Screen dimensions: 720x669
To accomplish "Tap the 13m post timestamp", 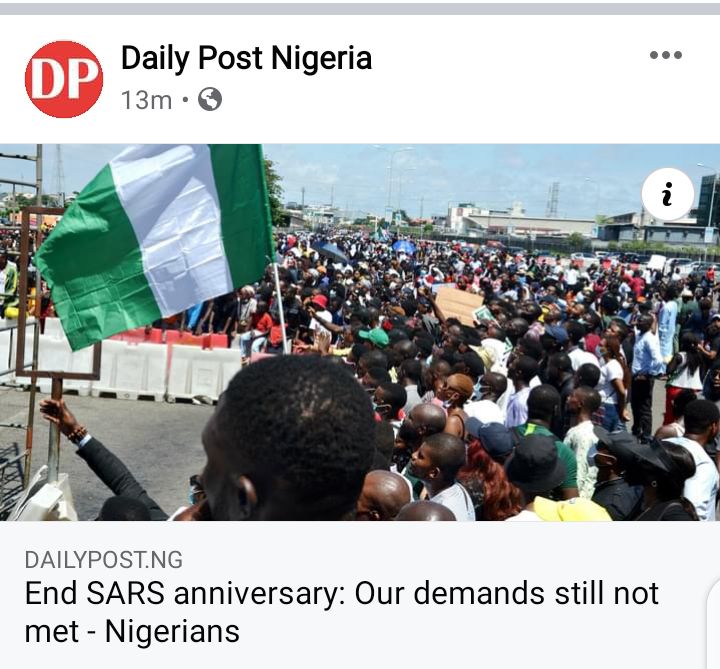I will click(146, 100).
